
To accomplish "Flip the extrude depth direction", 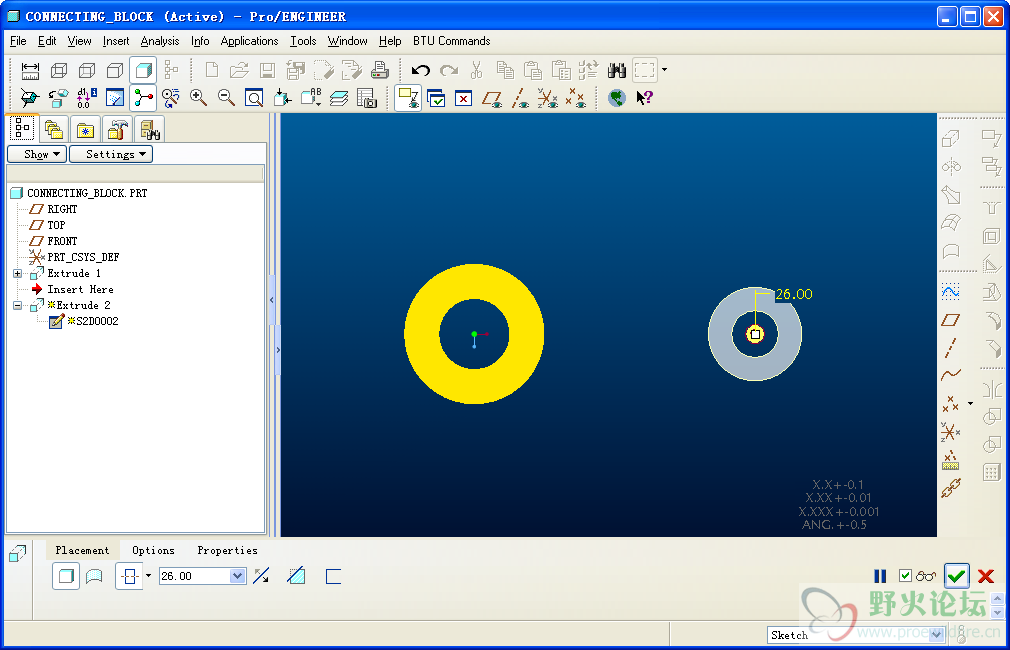I will pos(262,576).
